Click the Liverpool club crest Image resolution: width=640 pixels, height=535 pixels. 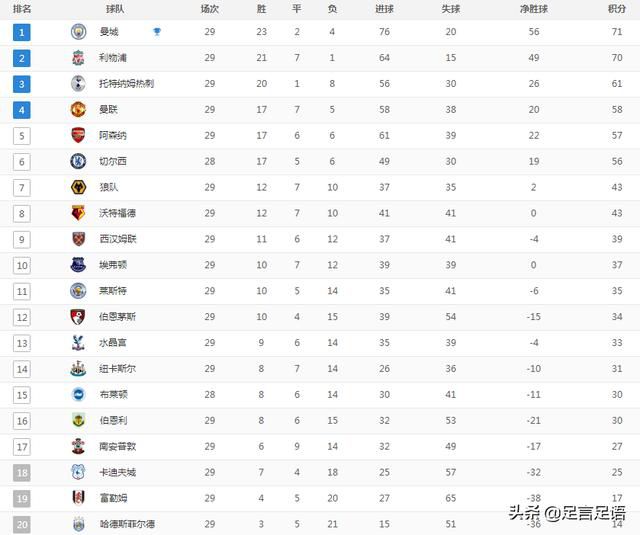pyautogui.click(x=78, y=58)
